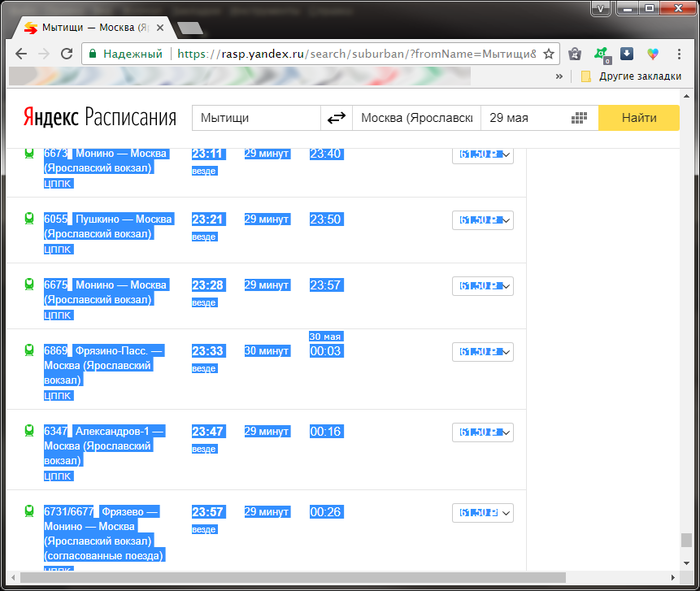The height and width of the screenshot is (591, 700).
Task: Click train icon of route 6675
Action: (x=29, y=284)
